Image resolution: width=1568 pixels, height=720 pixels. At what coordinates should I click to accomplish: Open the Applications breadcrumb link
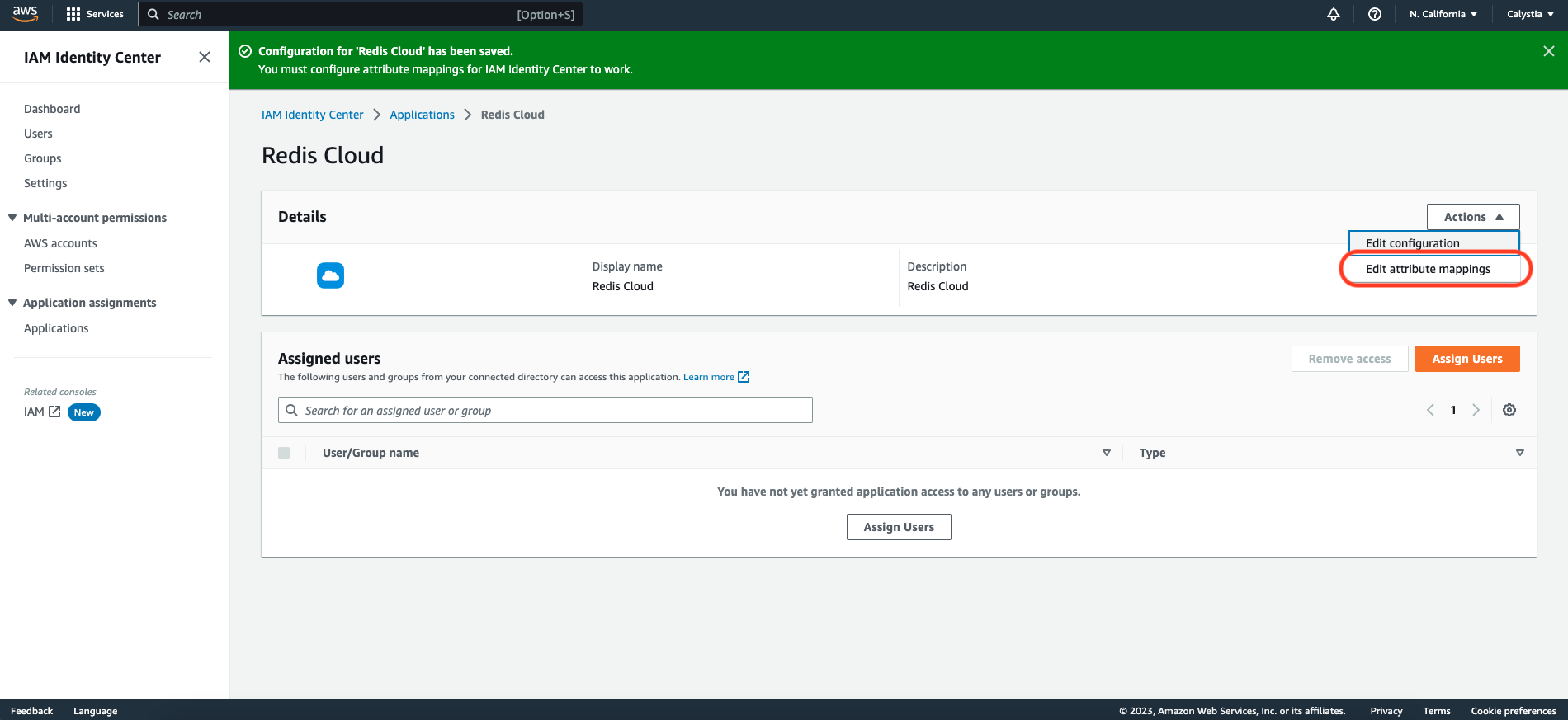(x=422, y=115)
